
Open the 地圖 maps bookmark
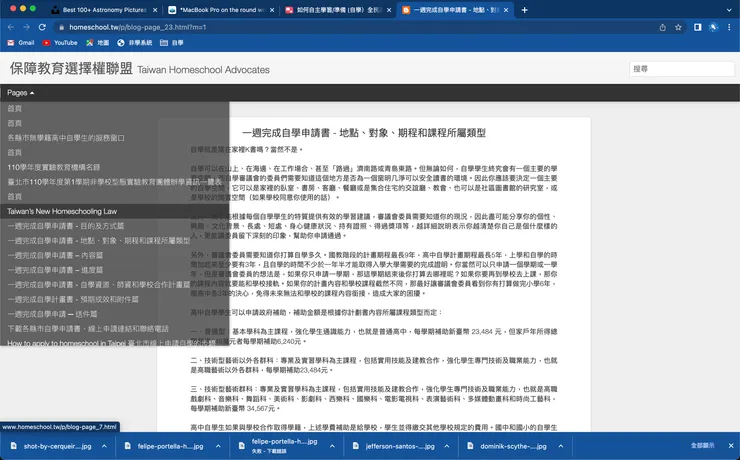coord(97,43)
